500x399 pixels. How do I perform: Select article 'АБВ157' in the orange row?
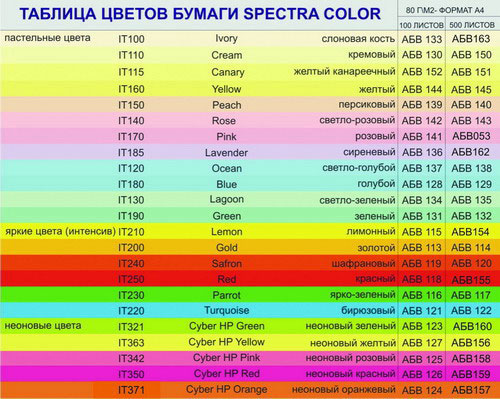pyautogui.click(x=471, y=390)
